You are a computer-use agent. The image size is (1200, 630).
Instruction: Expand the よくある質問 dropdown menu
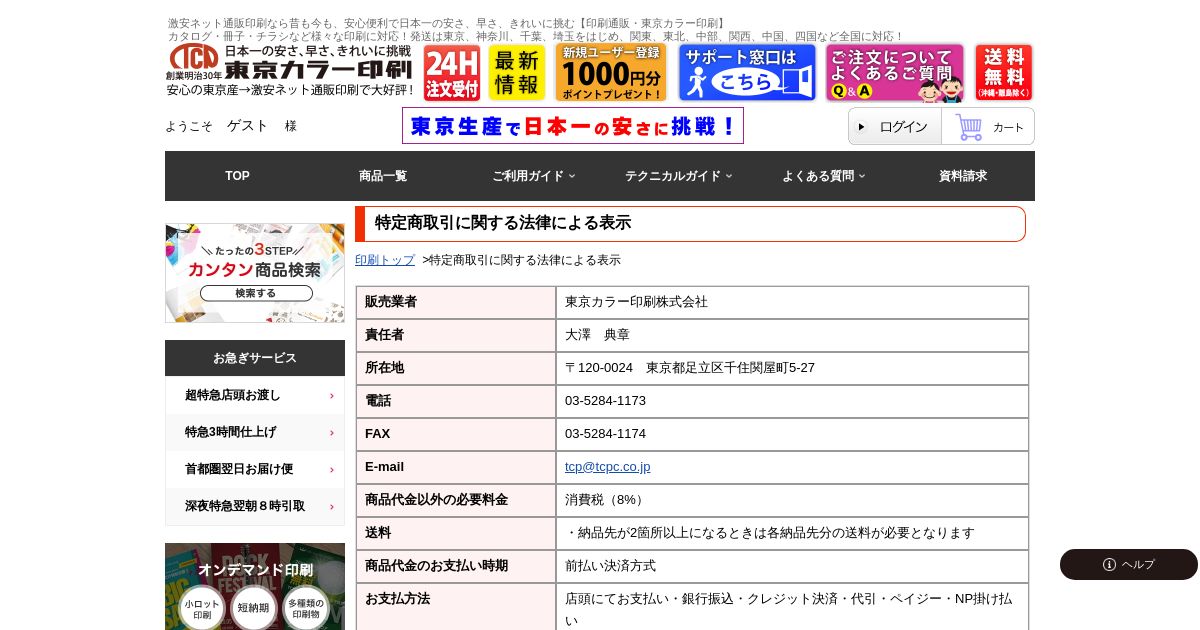click(823, 176)
